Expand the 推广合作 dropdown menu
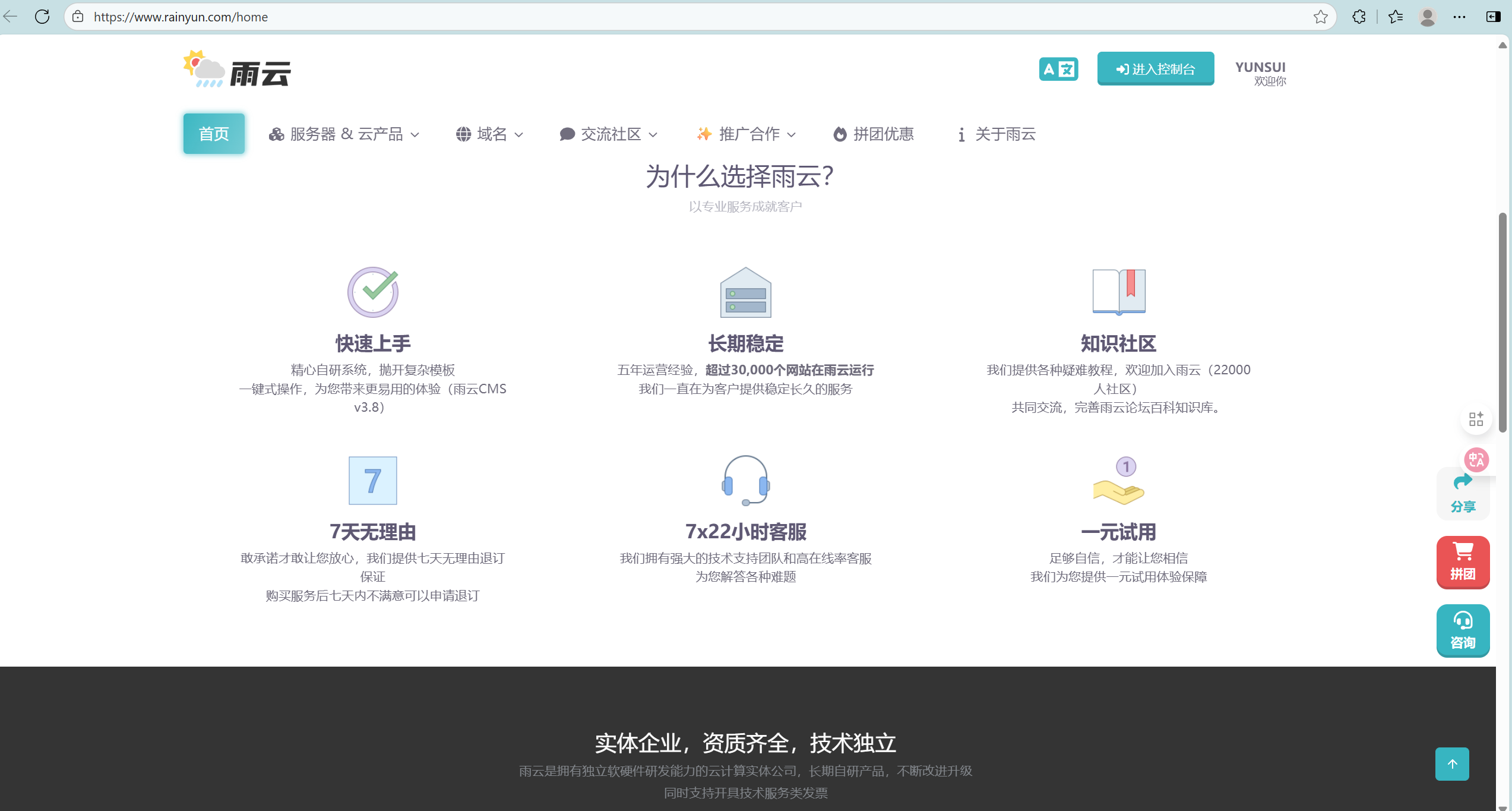The height and width of the screenshot is (811, 1512). [x=746, y=134]
